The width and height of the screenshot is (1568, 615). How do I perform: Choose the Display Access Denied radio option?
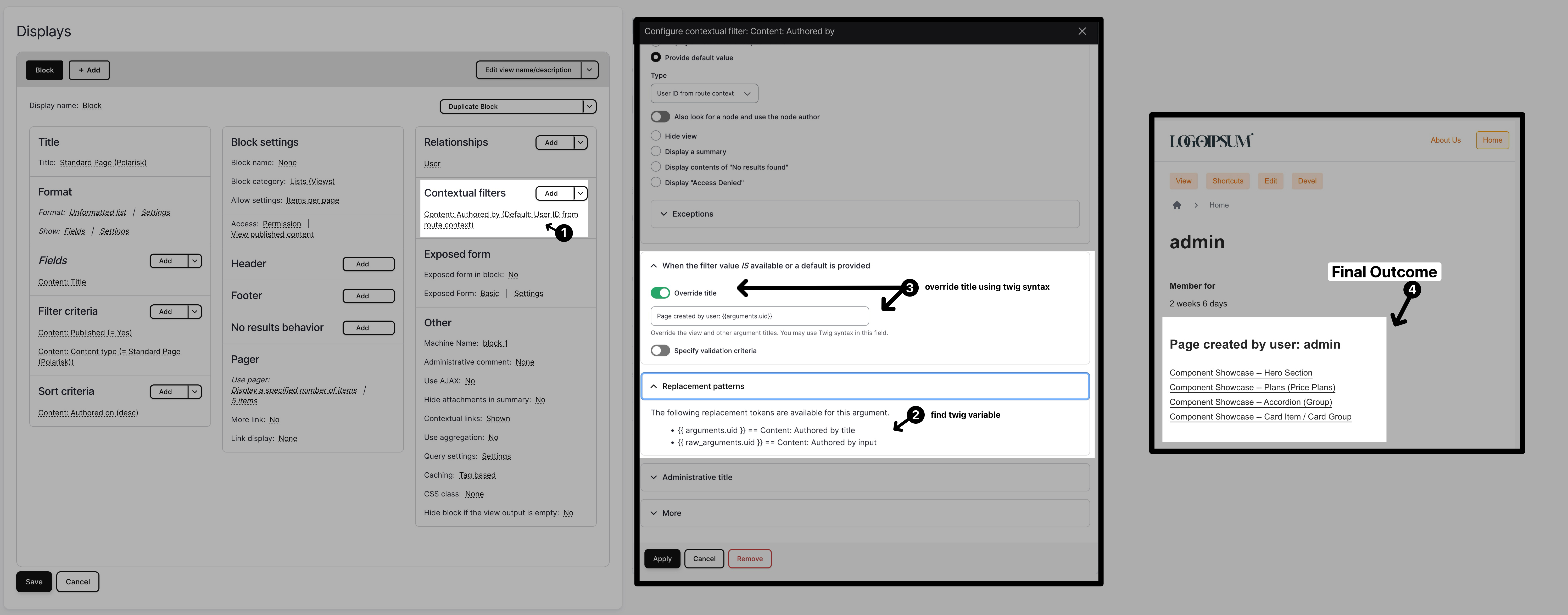656,182
